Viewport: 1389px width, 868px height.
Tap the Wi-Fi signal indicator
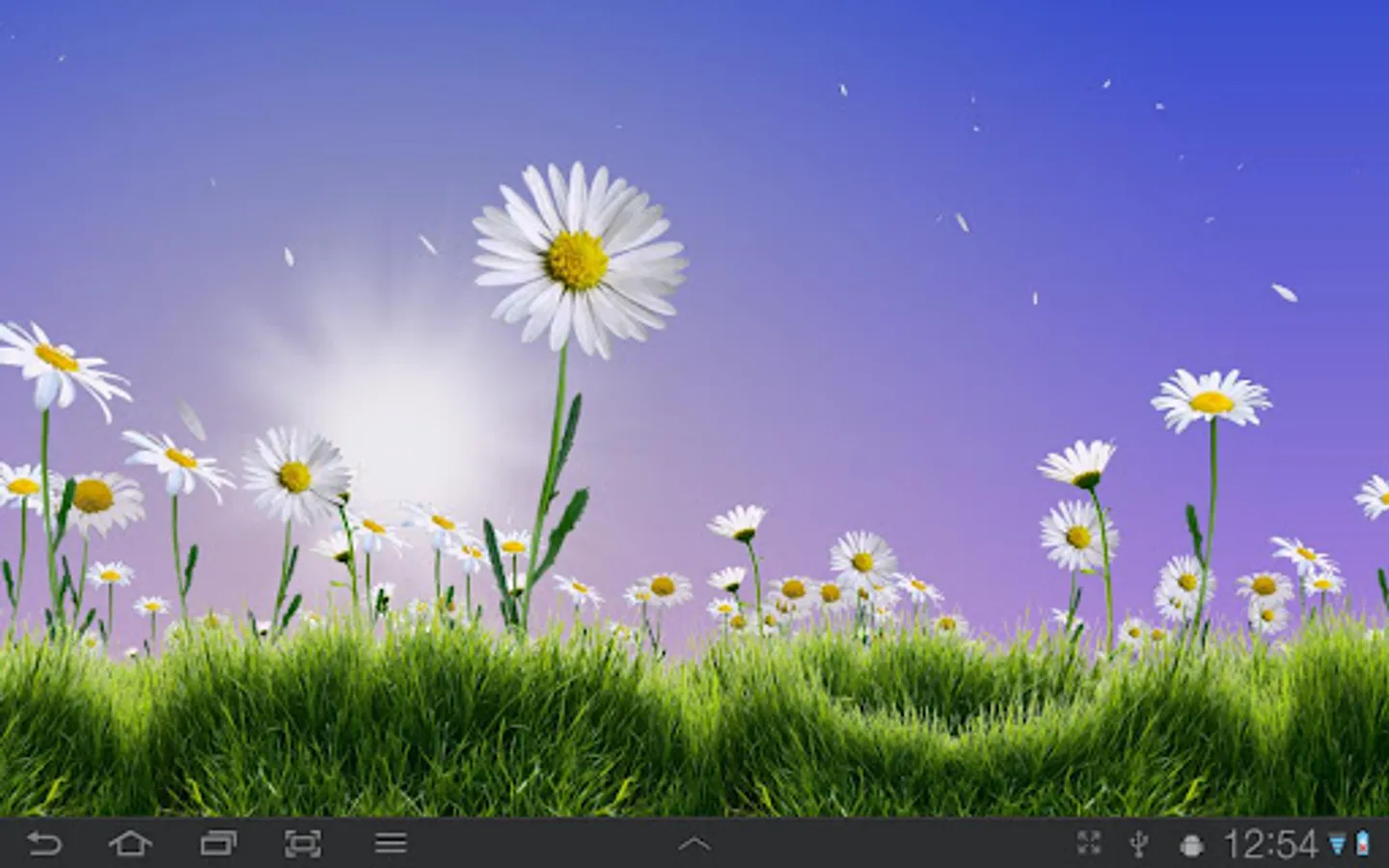click(1337, 845)
